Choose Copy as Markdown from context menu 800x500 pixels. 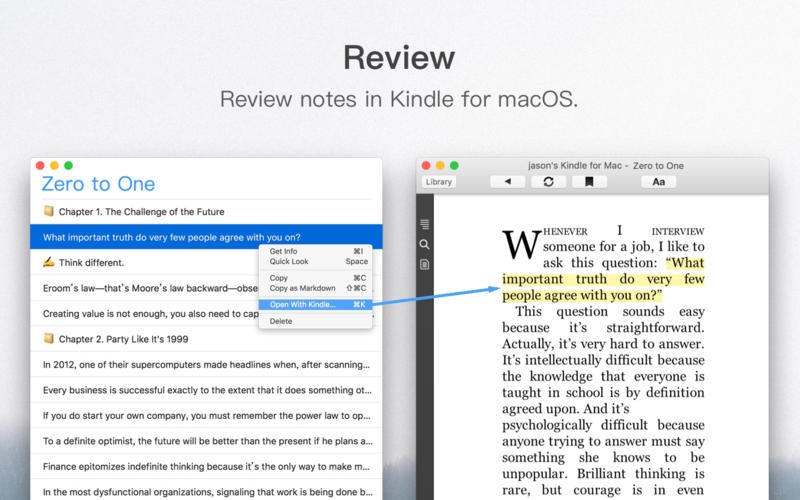316,288
